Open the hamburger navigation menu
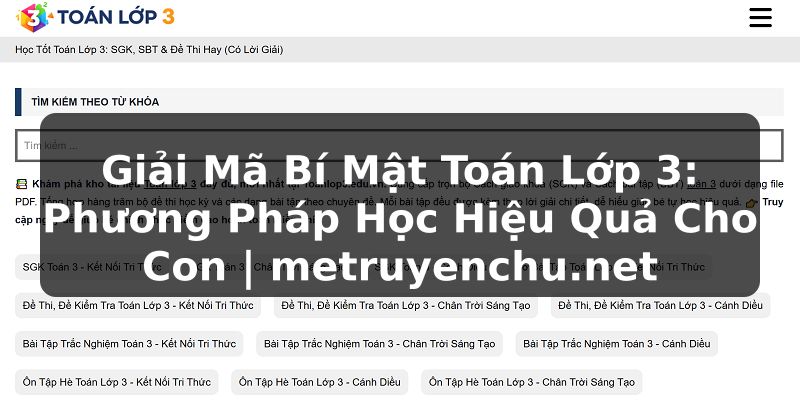The image size is (800, 410). tap(760, 17)
